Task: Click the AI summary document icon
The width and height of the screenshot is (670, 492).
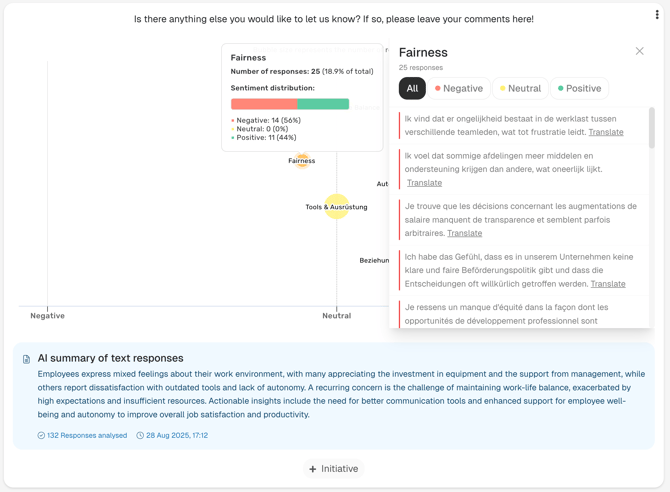Action: click(27, 359)
